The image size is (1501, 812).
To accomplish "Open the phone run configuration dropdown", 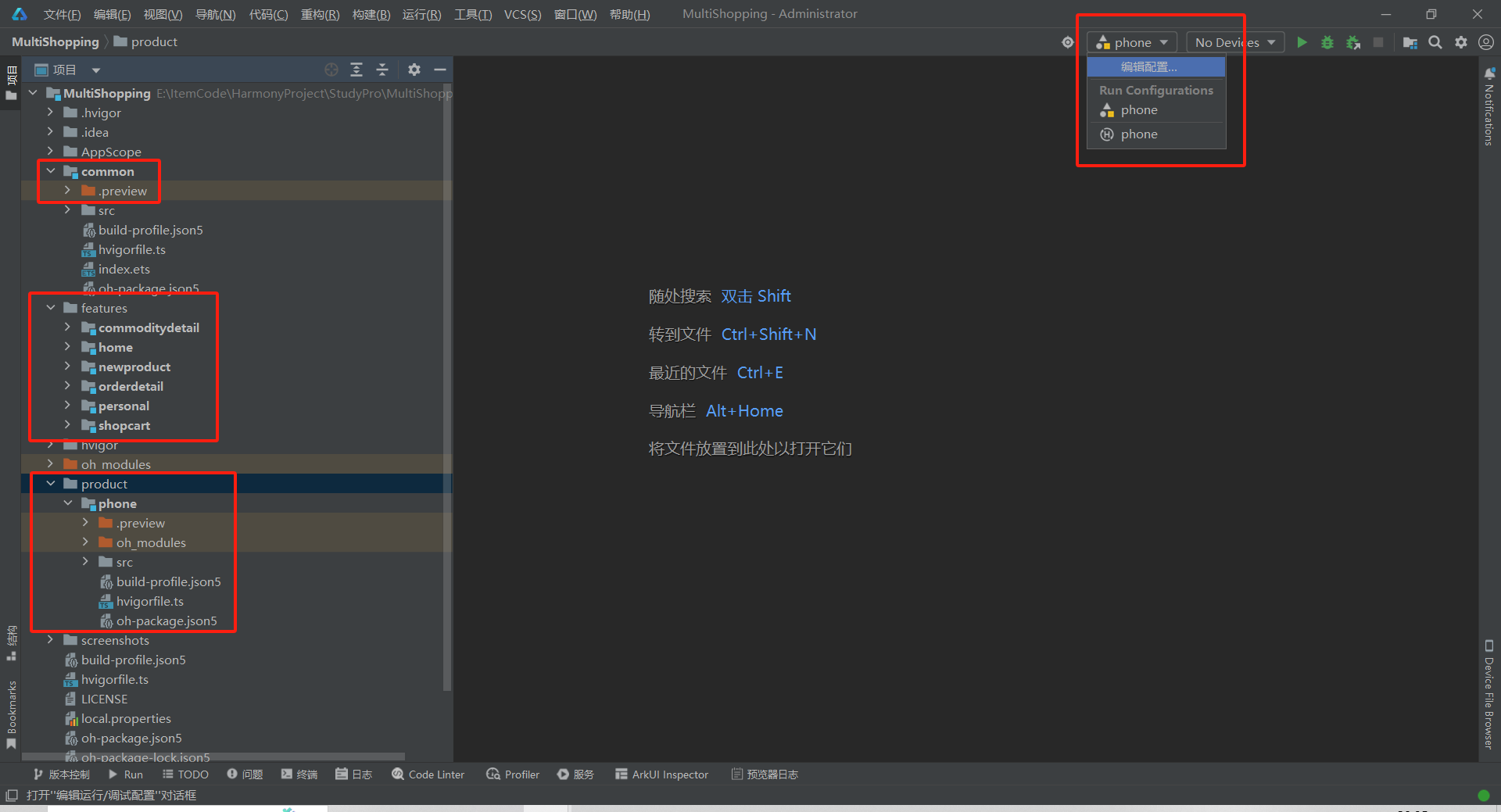I will (x=1132, y=42).
